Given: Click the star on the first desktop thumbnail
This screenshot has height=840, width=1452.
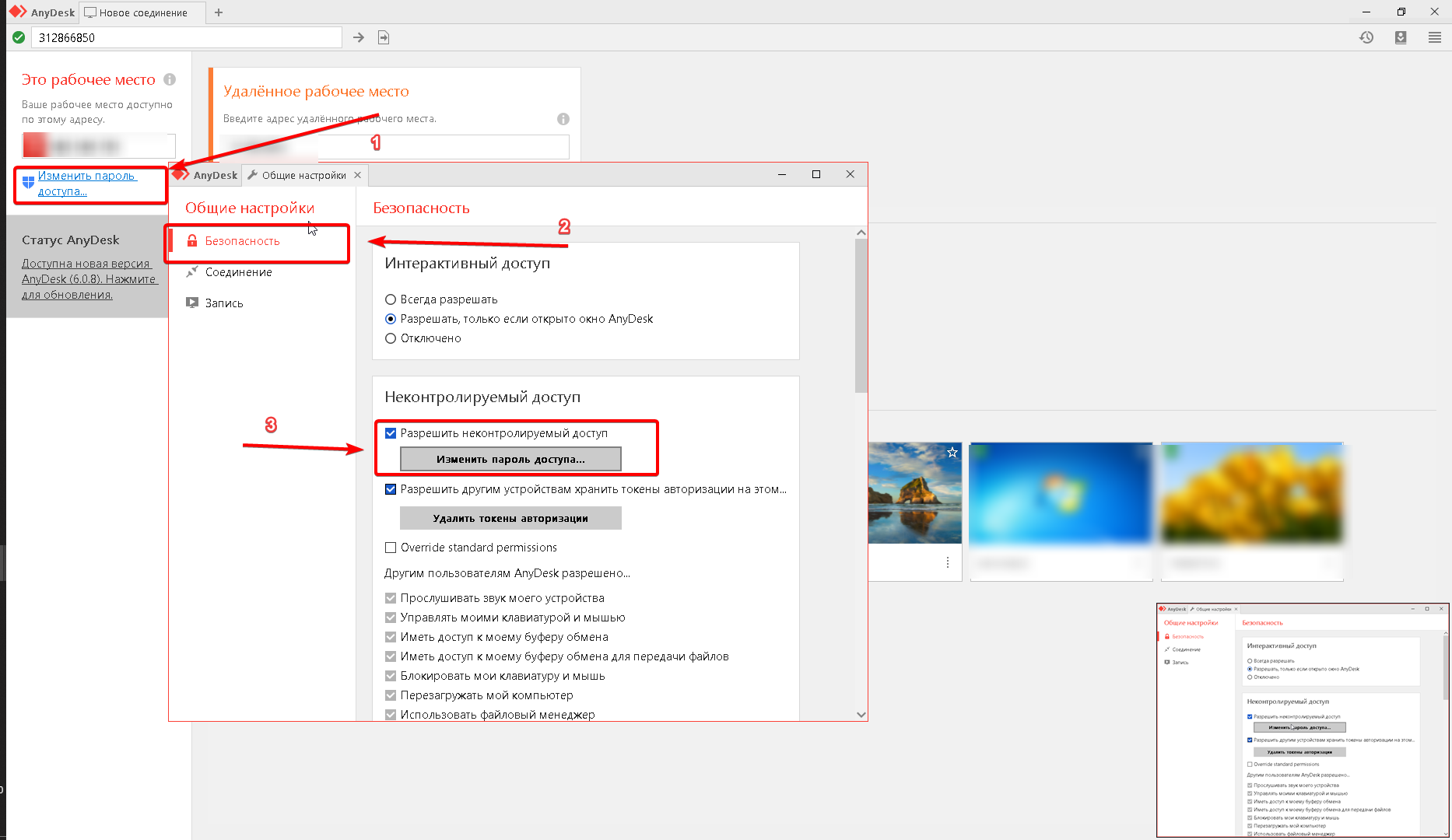Looking at the screenshot, I should (952, 453).
